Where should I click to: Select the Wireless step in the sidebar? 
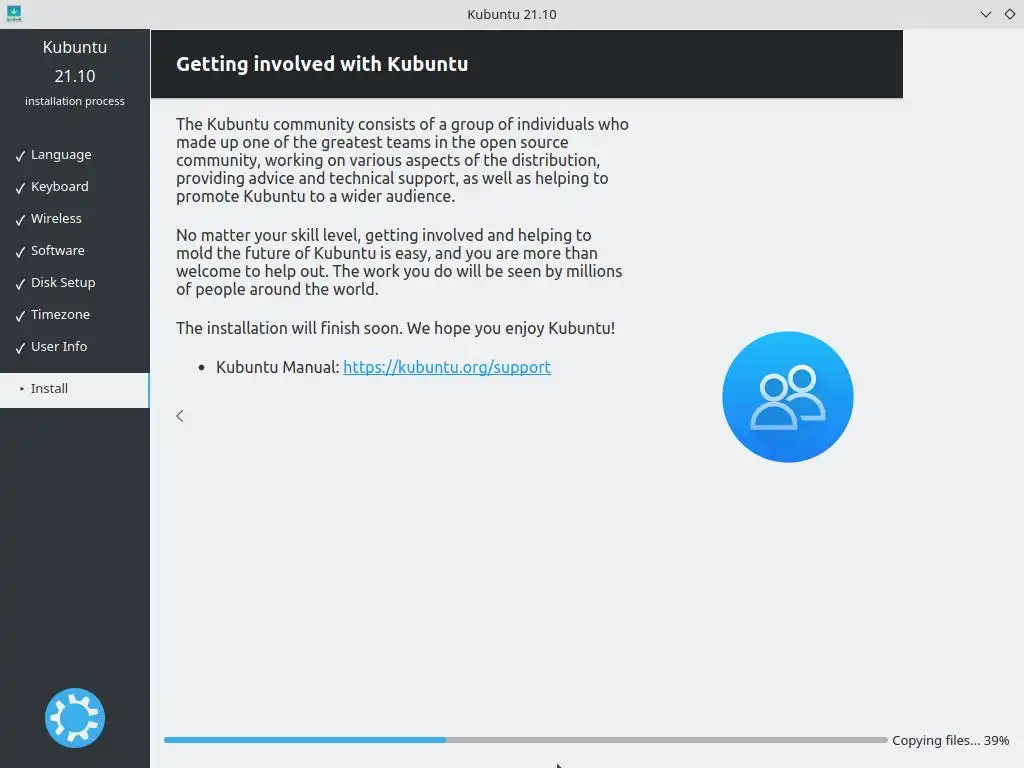[x=56, y=219]
